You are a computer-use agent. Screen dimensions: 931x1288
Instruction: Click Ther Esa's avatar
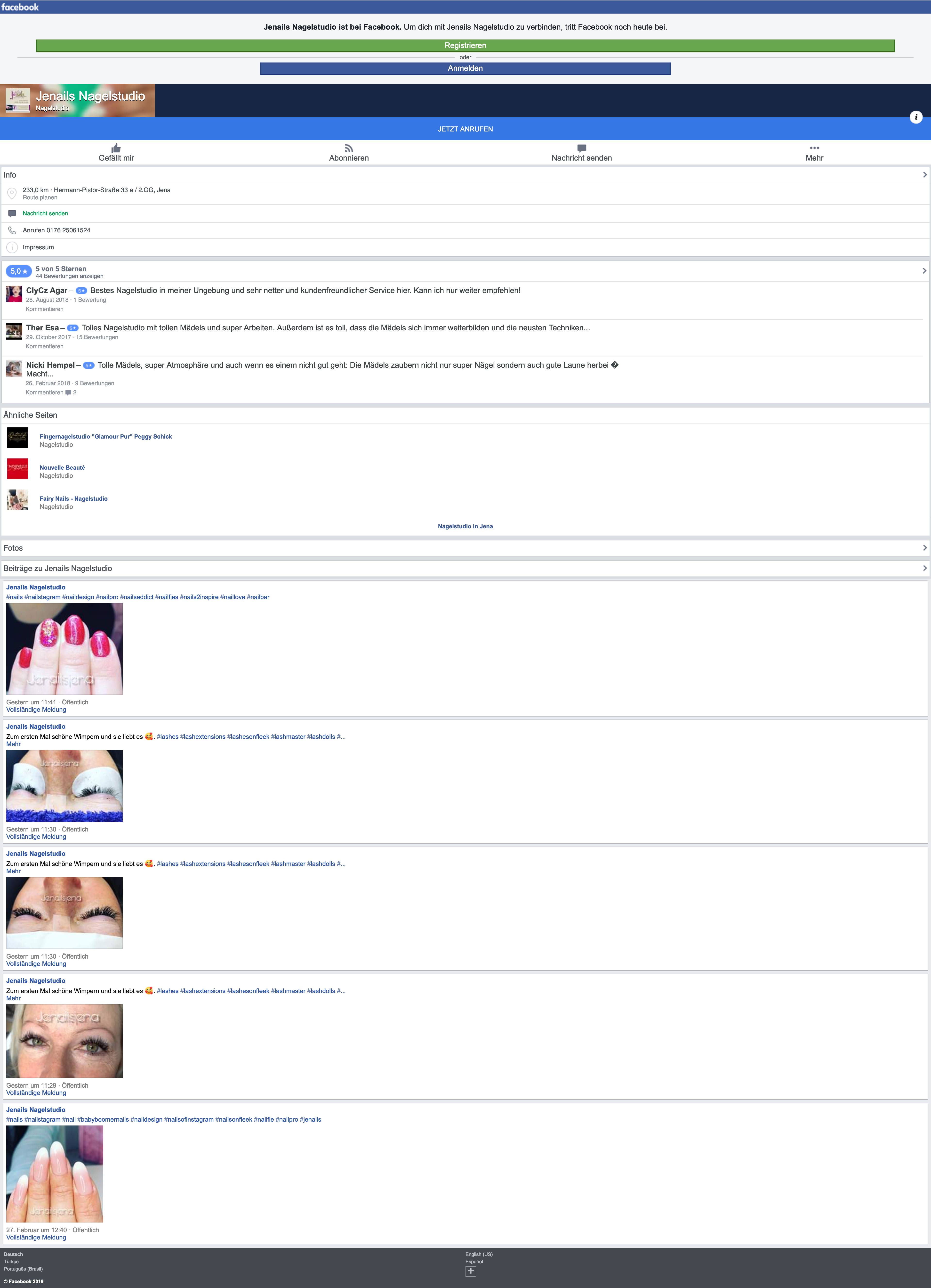14,331
